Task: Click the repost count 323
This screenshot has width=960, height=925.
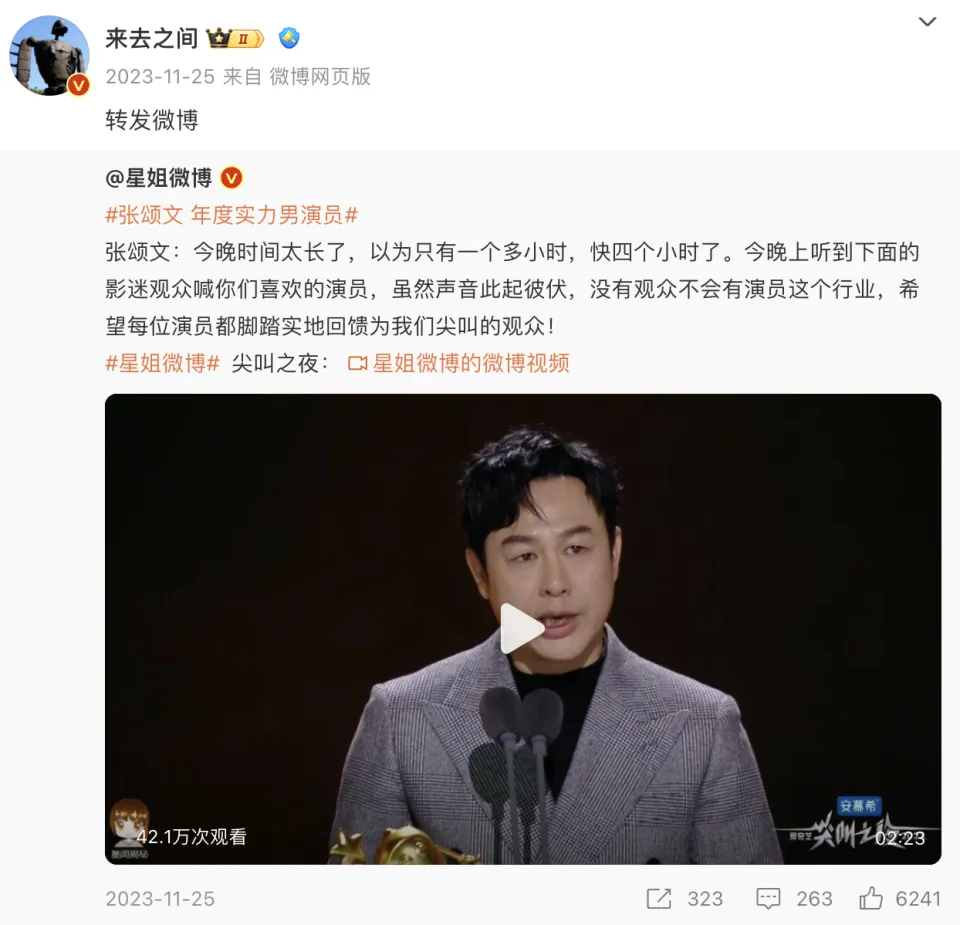Action: (705, 899)
